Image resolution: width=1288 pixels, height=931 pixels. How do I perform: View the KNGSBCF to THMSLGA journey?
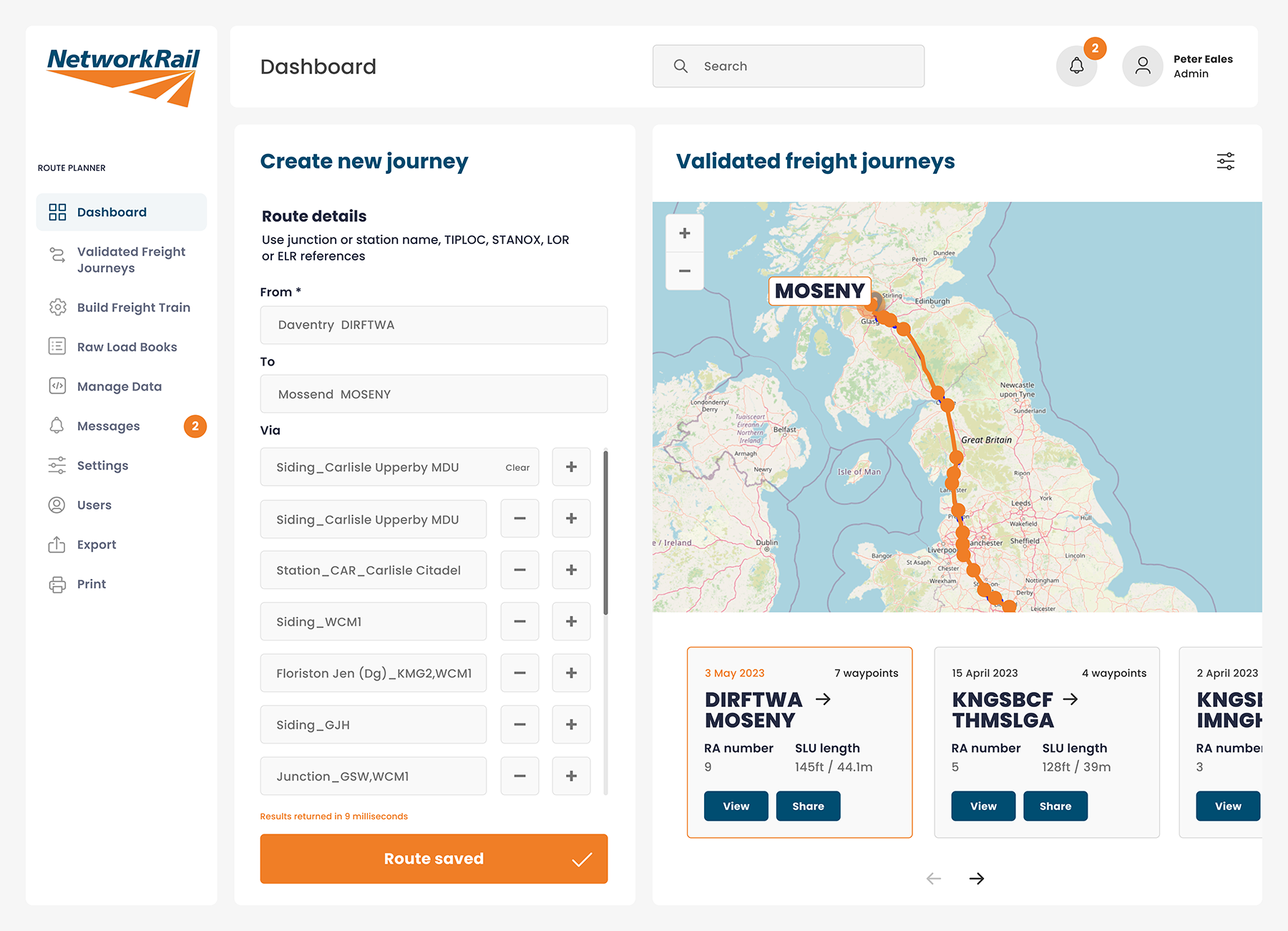pyautogui.click(x=983, y=806)
